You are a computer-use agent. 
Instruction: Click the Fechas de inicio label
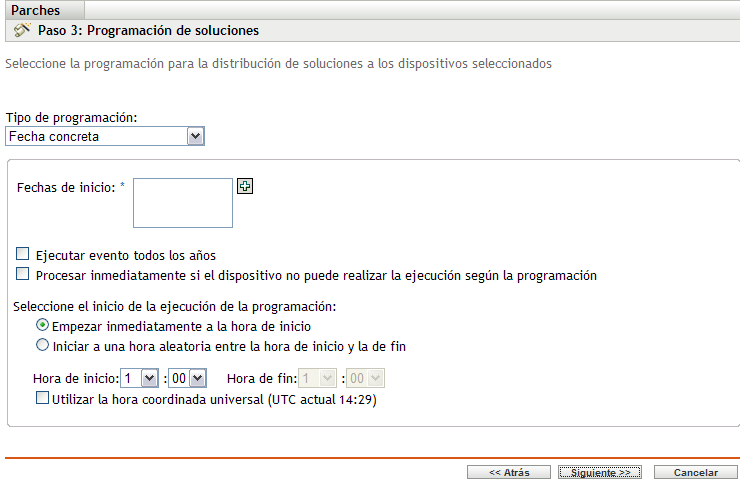tap(65, 186)
